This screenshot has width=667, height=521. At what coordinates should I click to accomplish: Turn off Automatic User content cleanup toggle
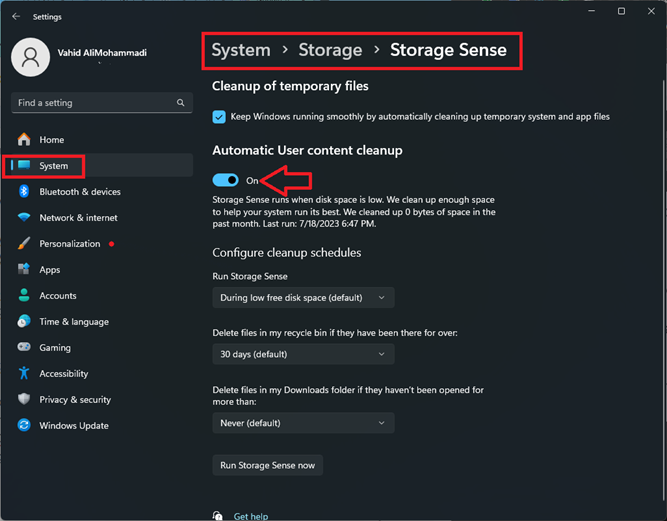[x=225, y=180]
